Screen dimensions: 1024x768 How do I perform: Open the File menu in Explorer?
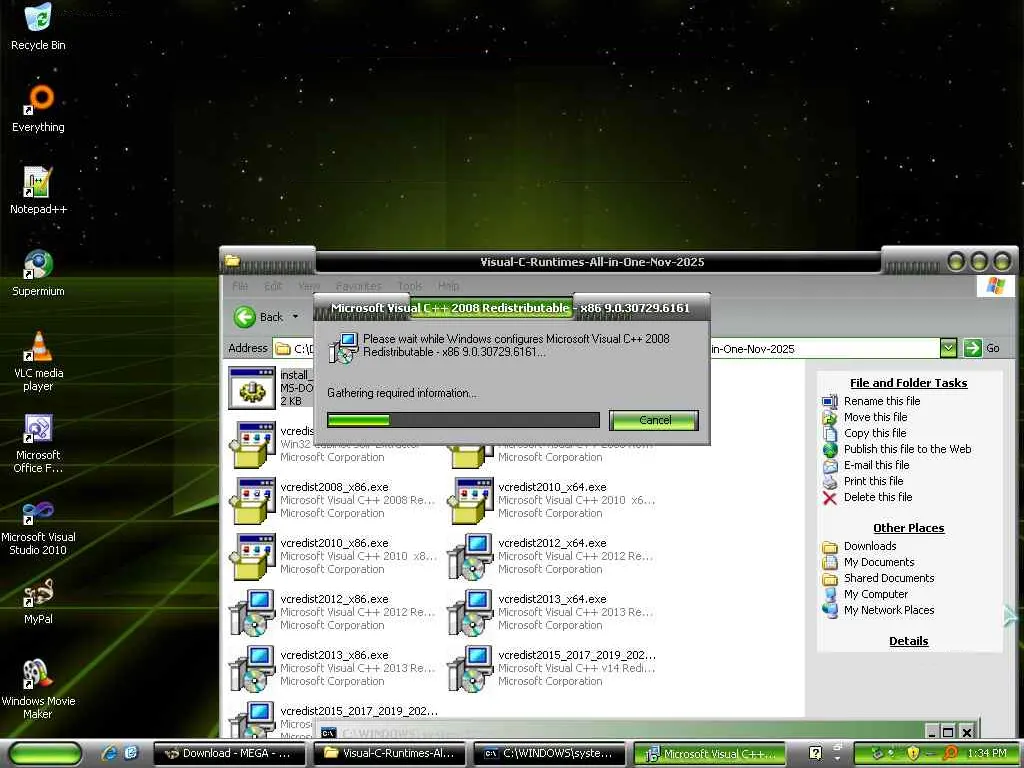coord(240,286)
